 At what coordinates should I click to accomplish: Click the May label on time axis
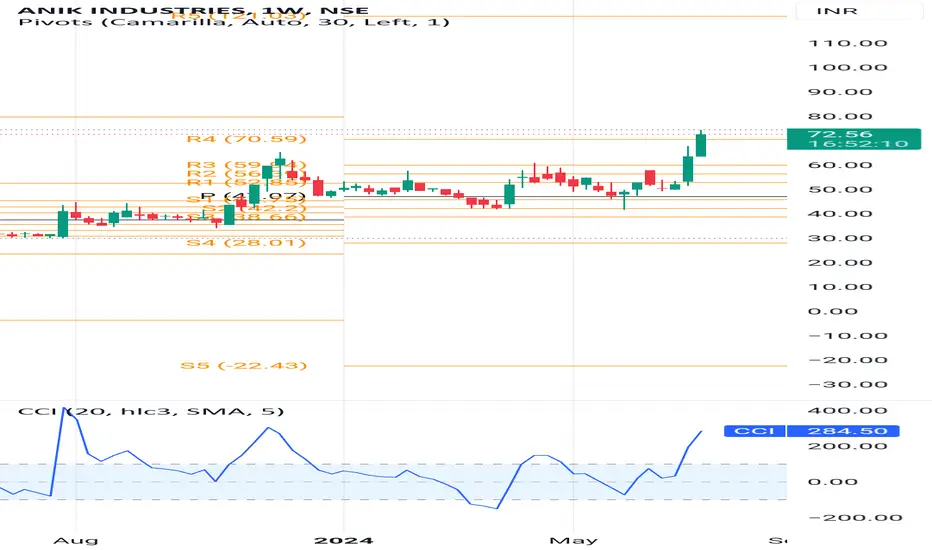point(573,540)
